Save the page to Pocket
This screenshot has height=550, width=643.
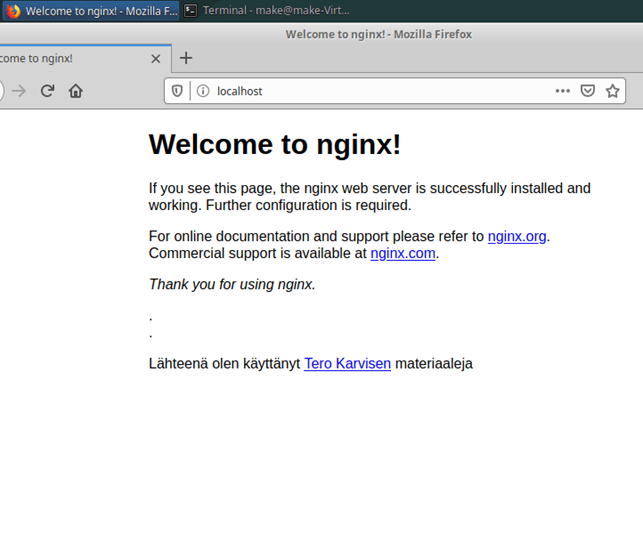(588, 91)
